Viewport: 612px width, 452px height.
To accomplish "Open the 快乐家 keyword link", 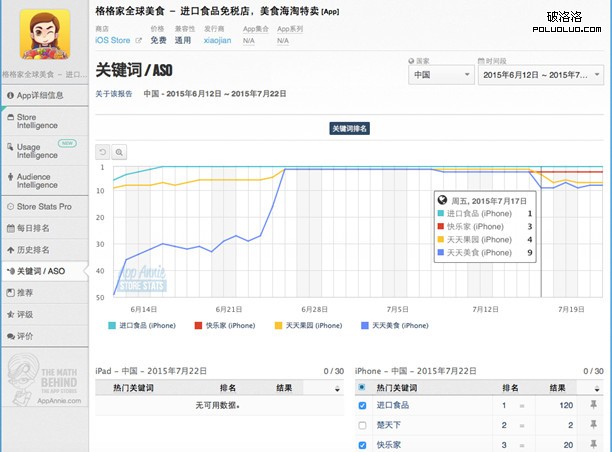I will [x=388, y=445].
